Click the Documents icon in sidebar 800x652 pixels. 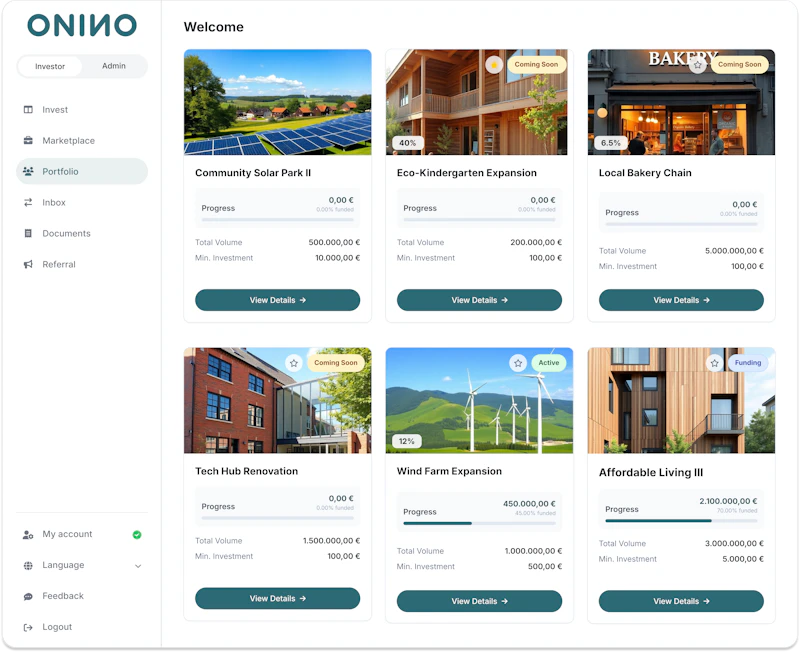coord(28,233)
